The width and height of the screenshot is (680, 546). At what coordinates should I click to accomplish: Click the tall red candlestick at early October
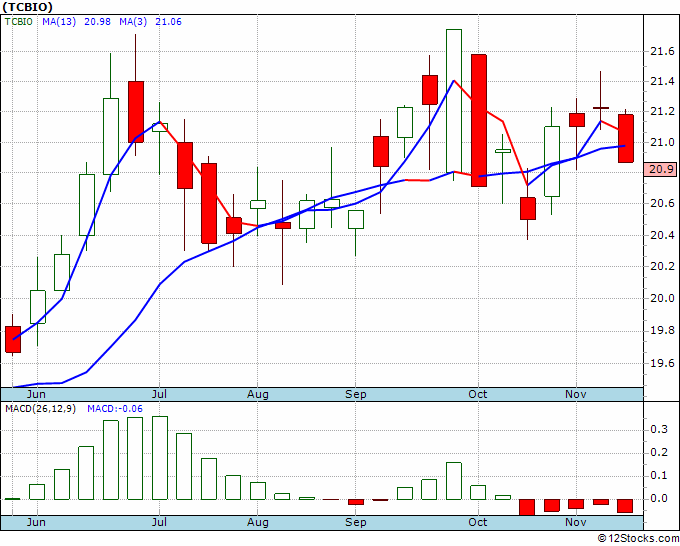click(479, 121)
